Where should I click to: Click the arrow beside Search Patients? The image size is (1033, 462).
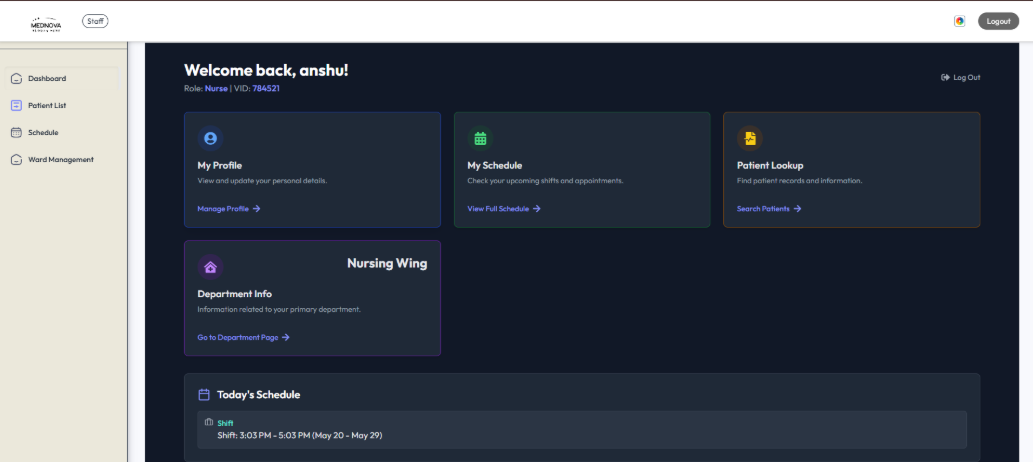[x=797, y=209]
